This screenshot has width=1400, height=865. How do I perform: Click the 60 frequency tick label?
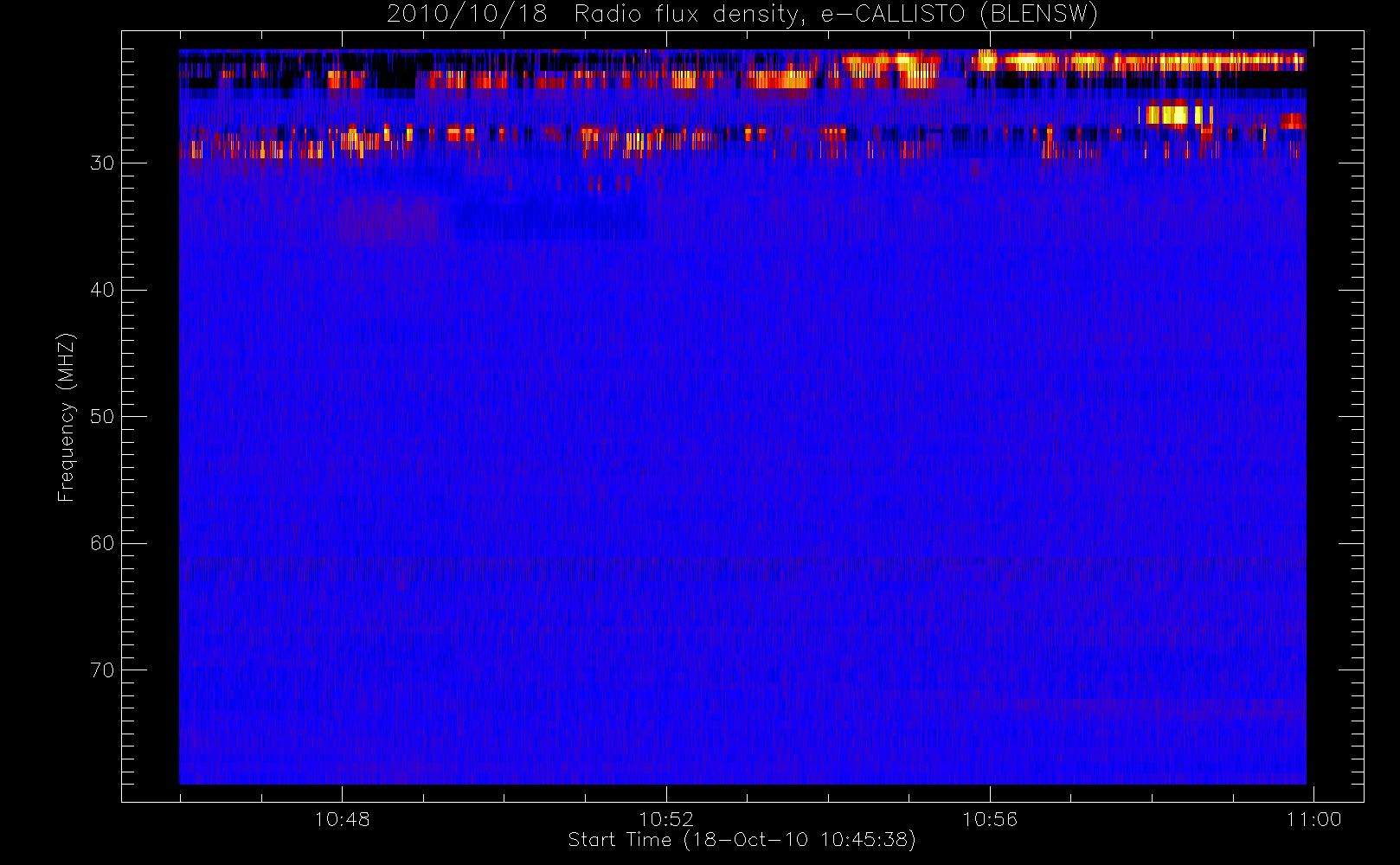coord(102,543)
